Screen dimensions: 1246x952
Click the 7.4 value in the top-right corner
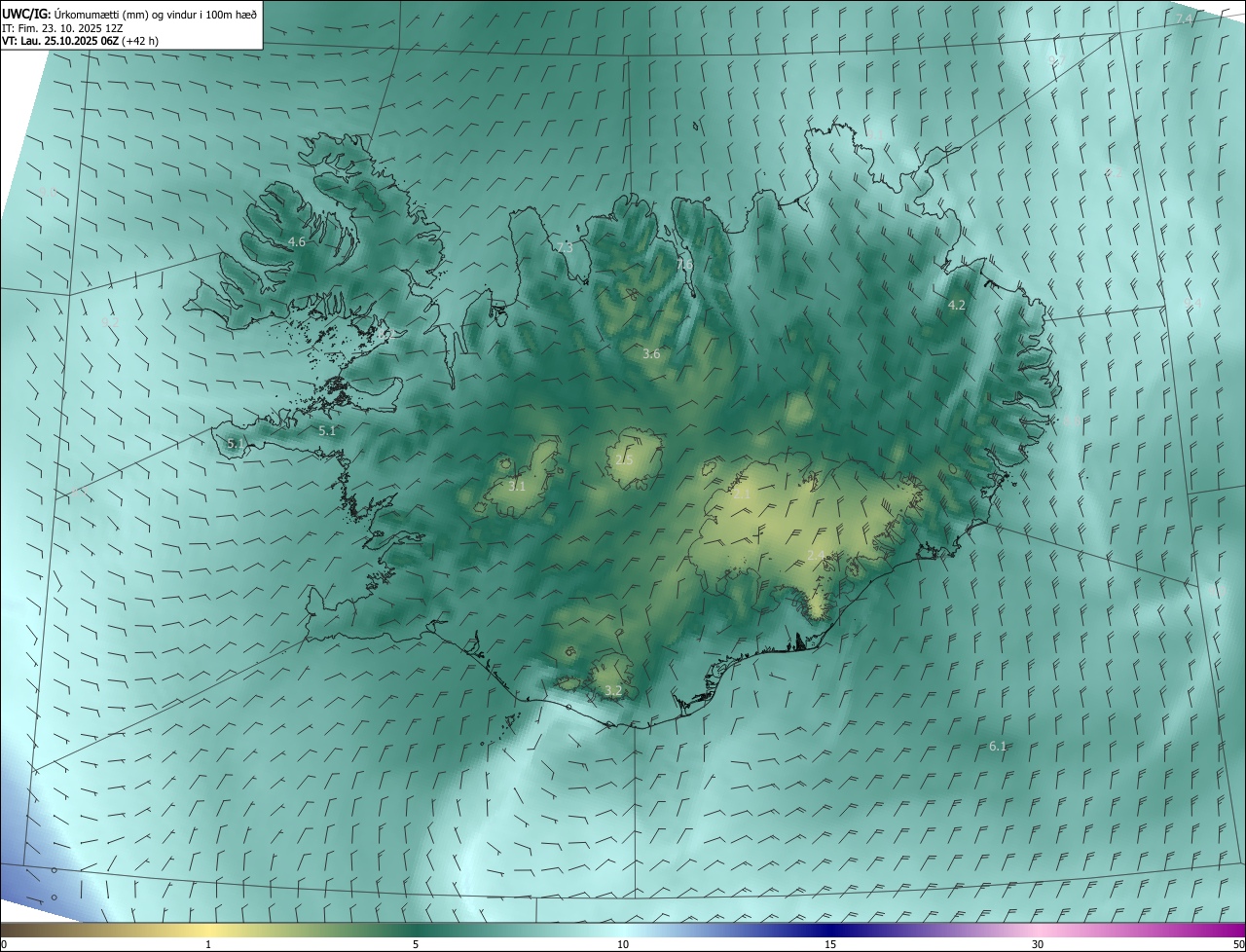(1185, 19)
